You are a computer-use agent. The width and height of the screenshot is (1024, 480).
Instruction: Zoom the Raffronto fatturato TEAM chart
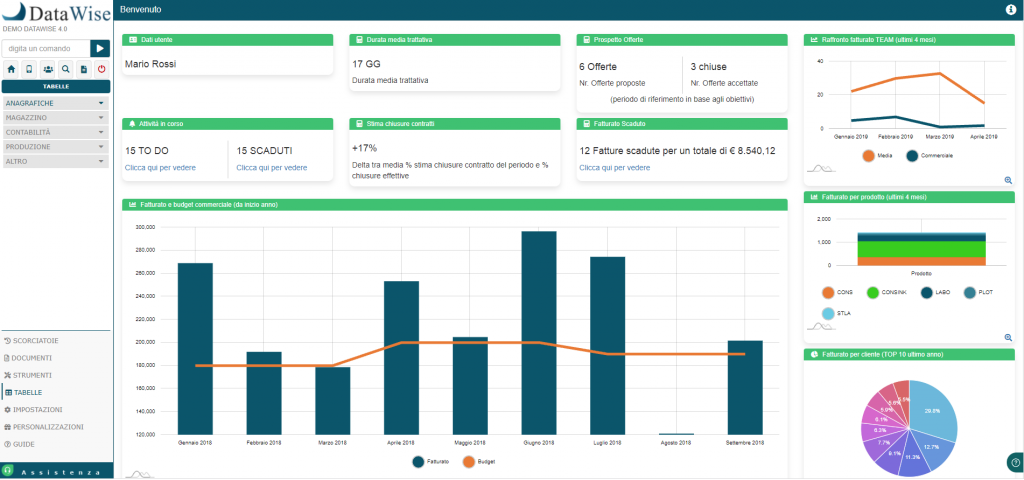tap(1008, 180)
